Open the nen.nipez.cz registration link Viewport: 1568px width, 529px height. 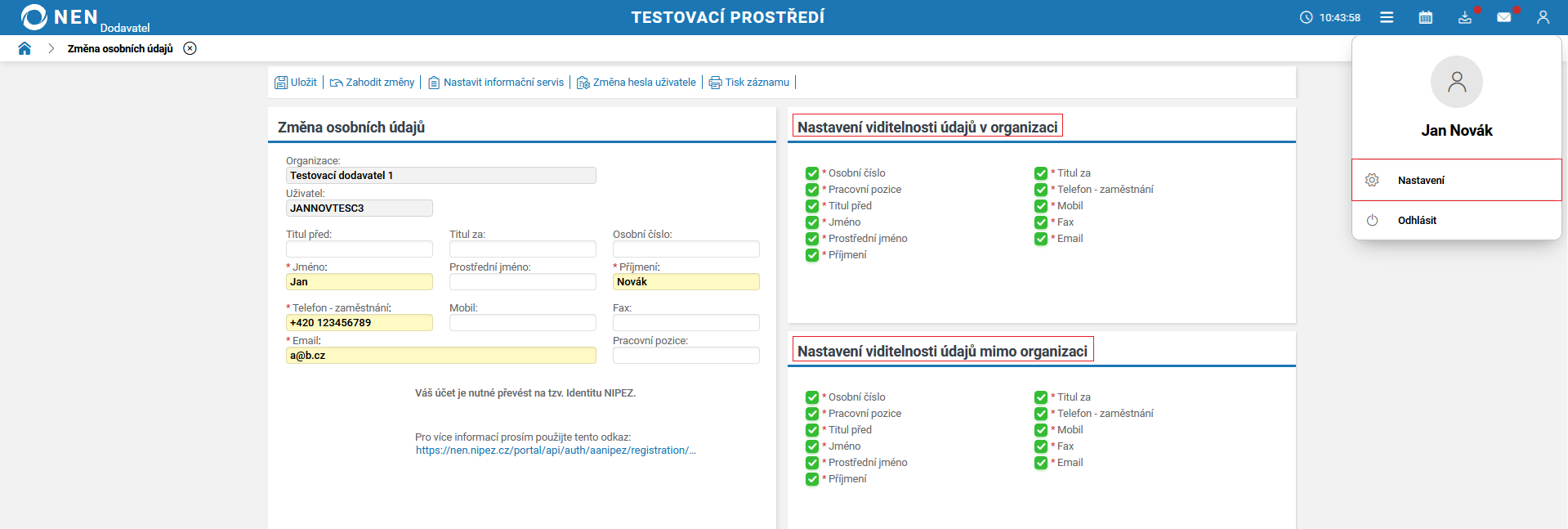point(556,451)
